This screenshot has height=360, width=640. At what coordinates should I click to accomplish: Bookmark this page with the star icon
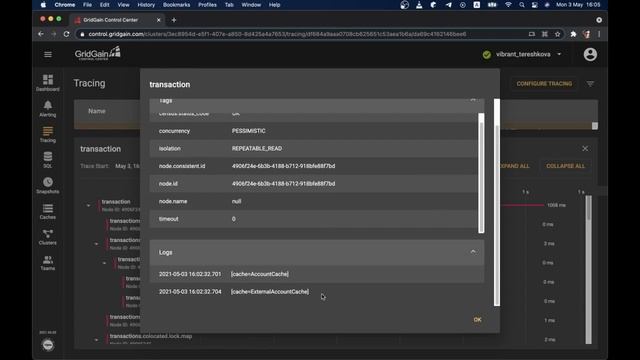pos(558,34)
